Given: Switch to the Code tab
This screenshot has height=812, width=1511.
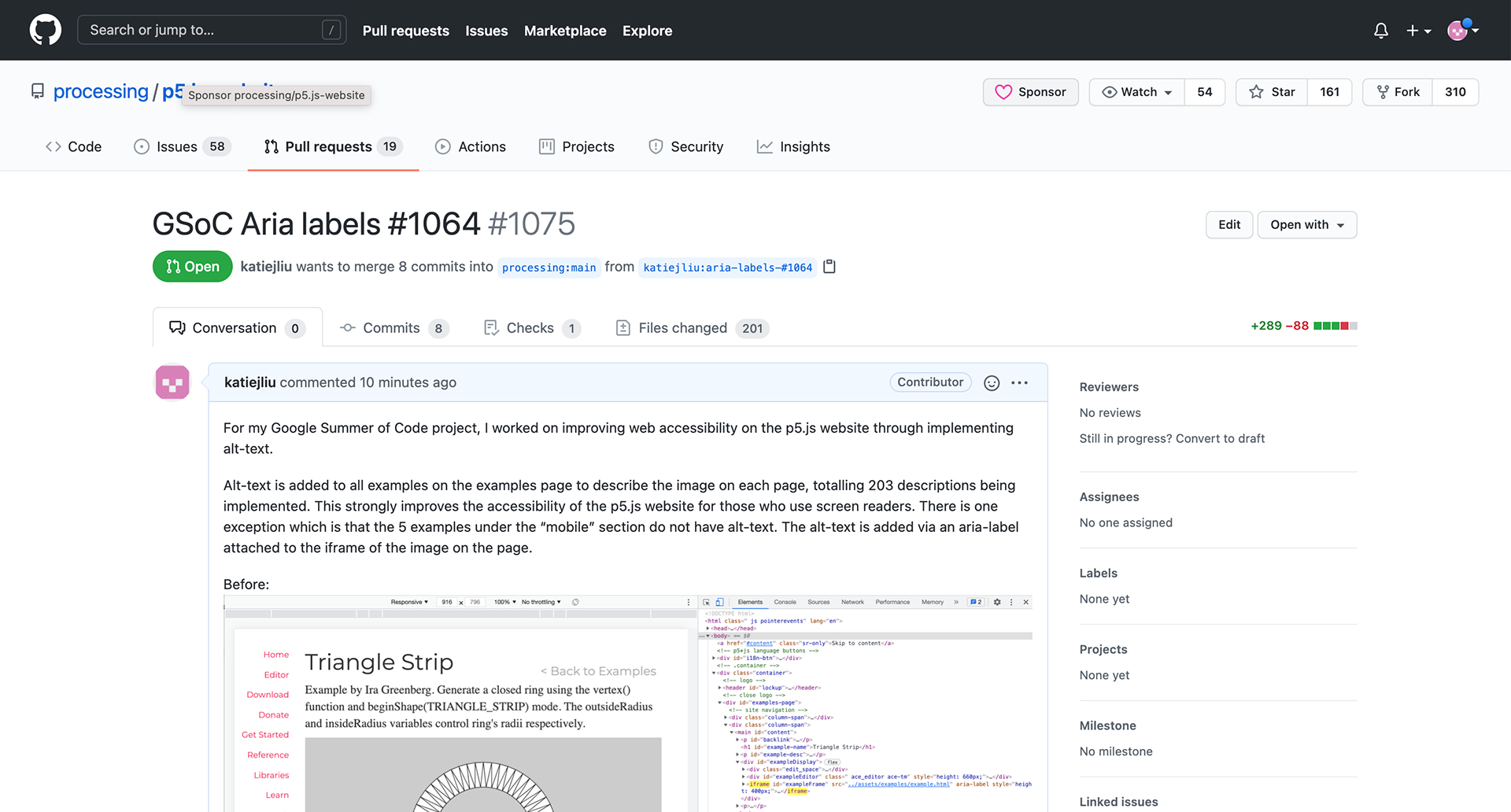Looking at the screenshot, I should [74, 146].
